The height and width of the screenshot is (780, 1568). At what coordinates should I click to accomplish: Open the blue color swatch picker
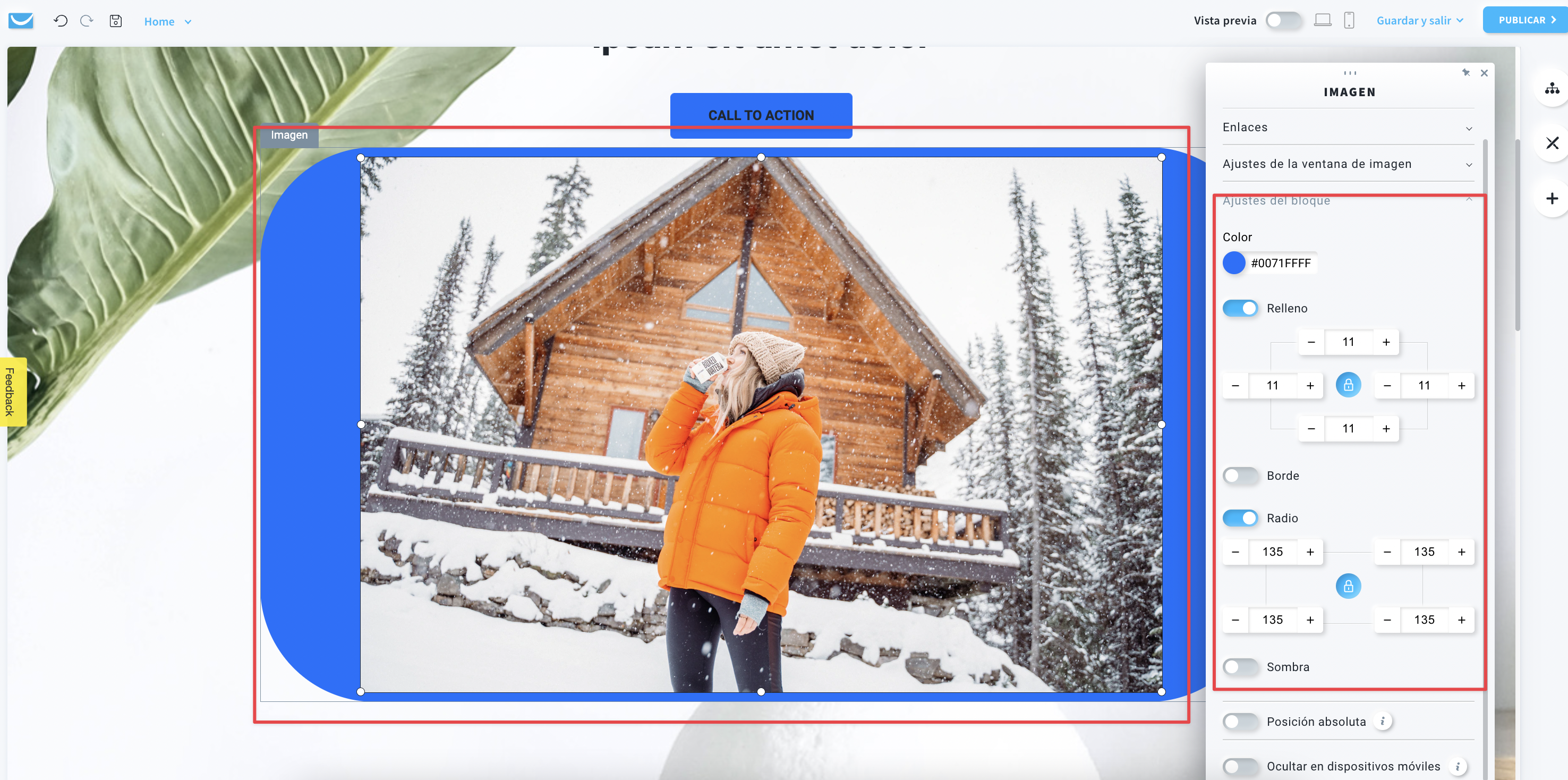tap(1234, 263)
